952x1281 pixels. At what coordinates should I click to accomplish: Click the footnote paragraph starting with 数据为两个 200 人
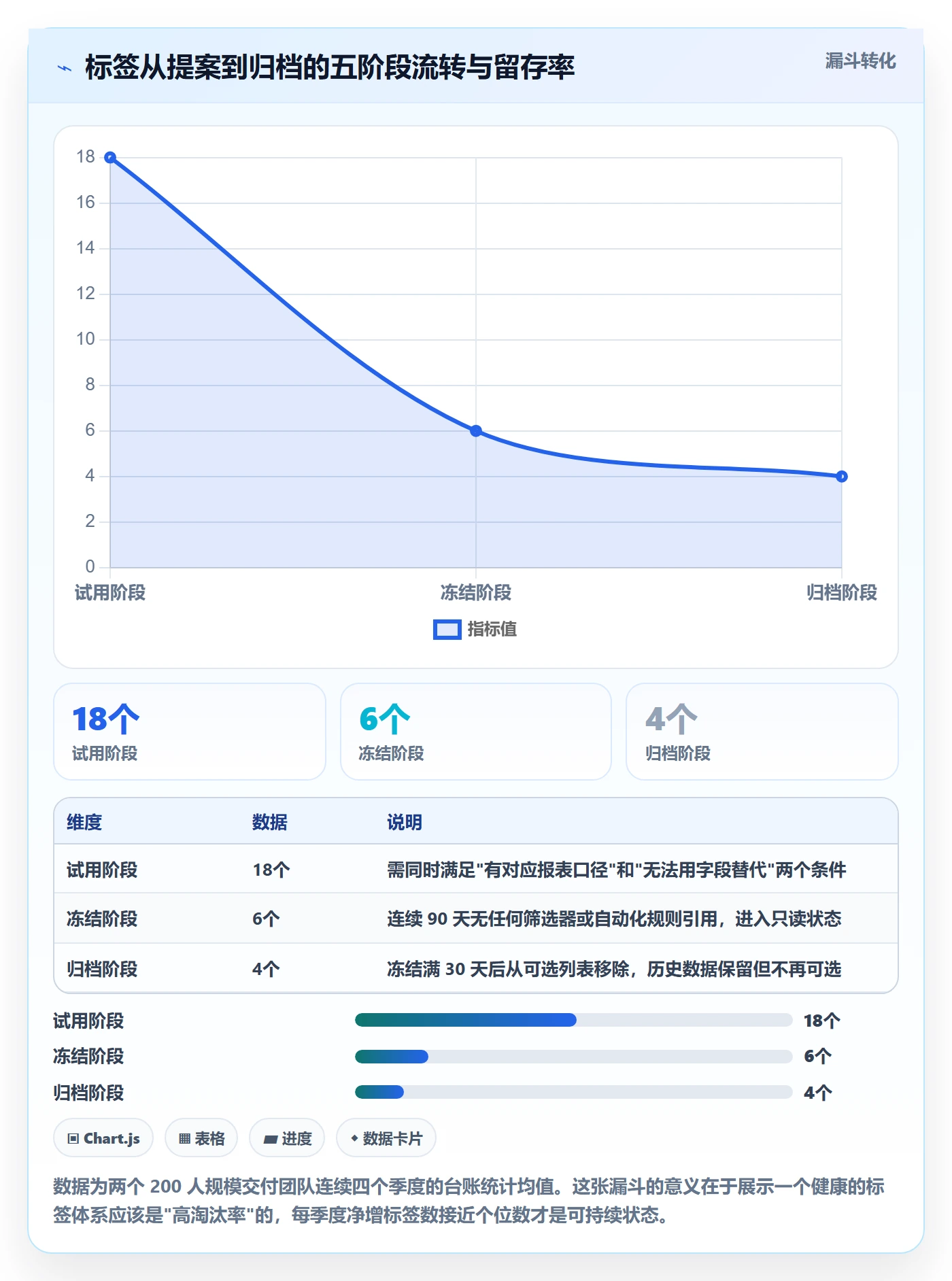point(469,1201)
